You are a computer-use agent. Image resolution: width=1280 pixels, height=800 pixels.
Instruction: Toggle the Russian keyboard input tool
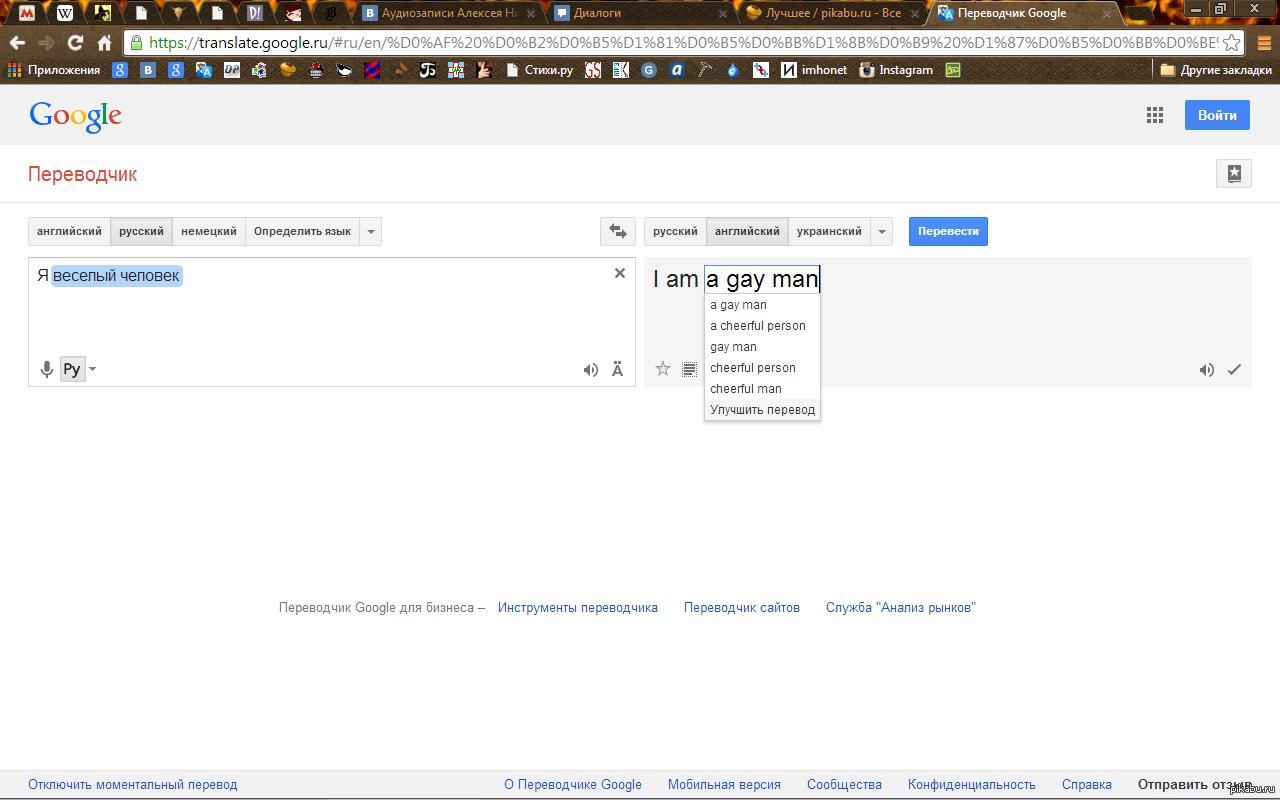click(x=72, y=369)
